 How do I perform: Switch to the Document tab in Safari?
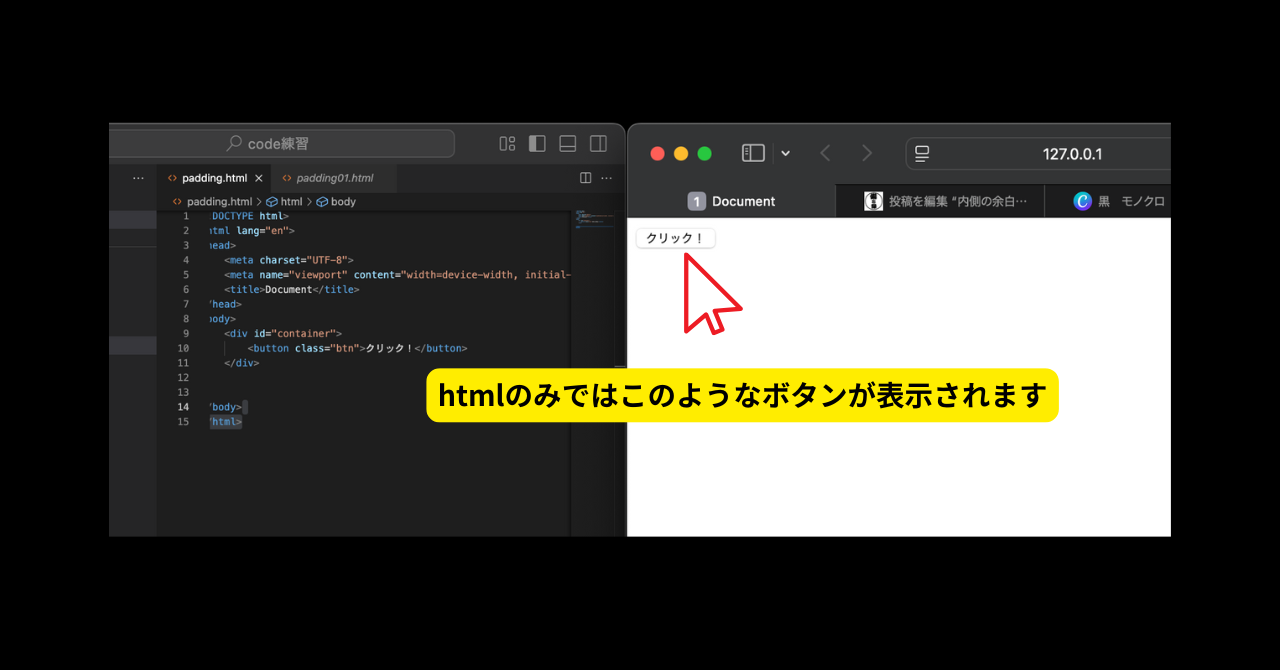731,201
